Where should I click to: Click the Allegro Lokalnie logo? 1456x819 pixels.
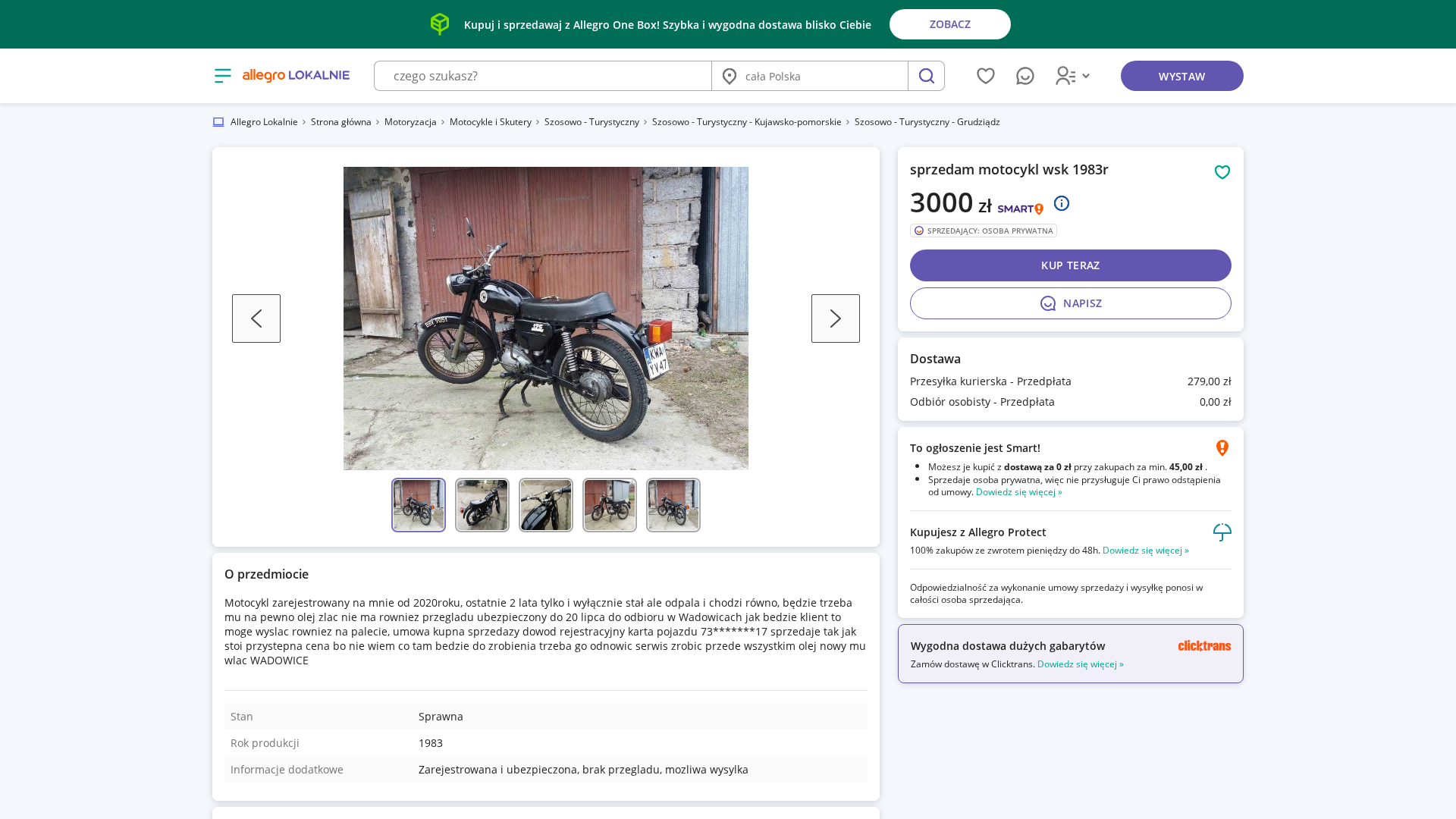[296, 75]
